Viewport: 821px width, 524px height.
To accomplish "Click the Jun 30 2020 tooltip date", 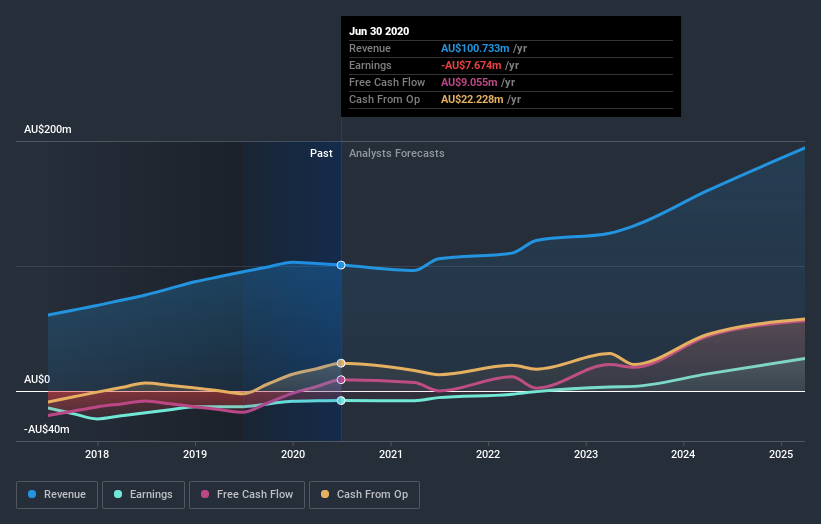I will pyautogui.click(x=379, y=31).
